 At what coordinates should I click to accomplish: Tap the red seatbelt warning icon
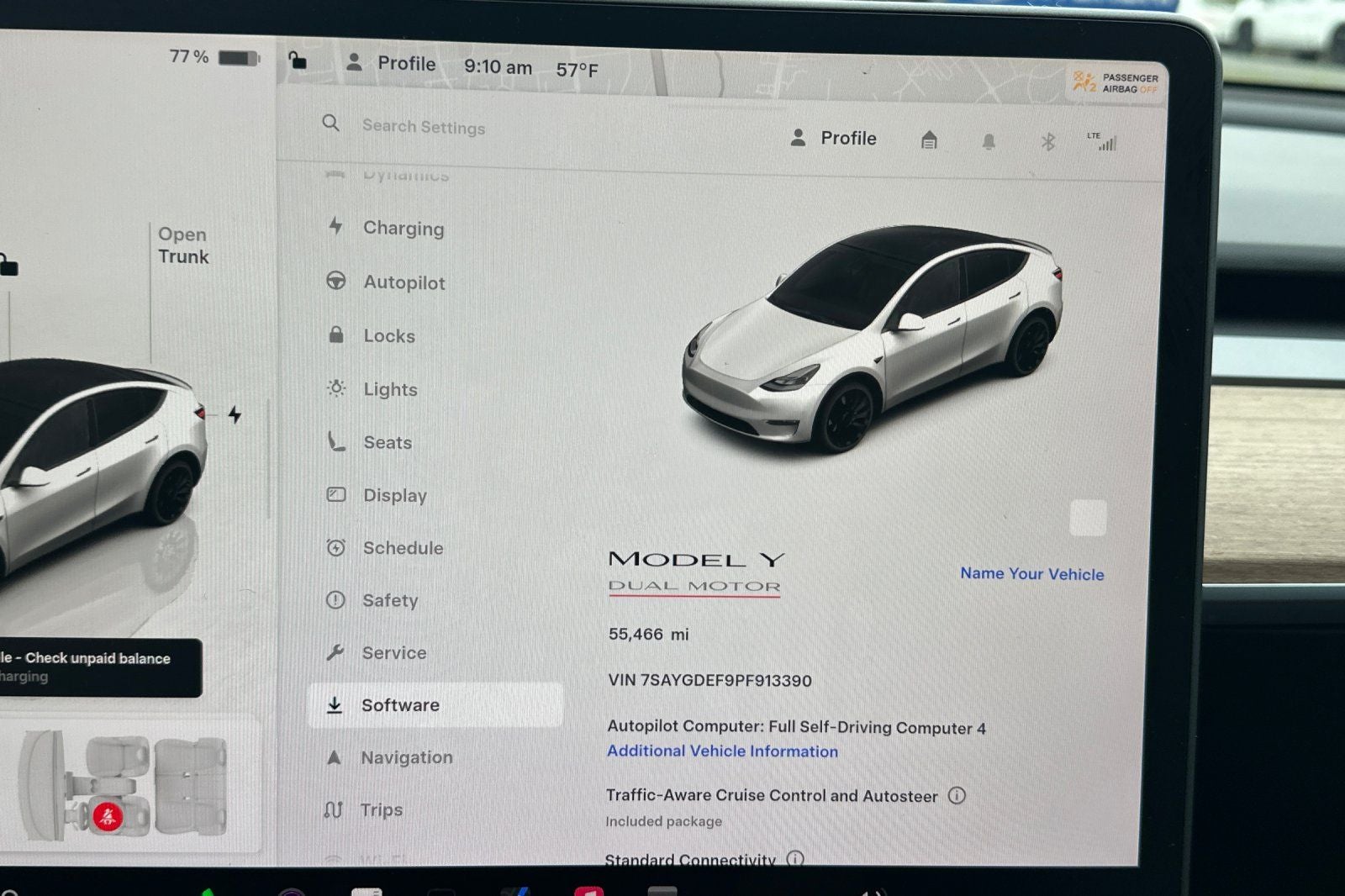[x=108, y=815]
